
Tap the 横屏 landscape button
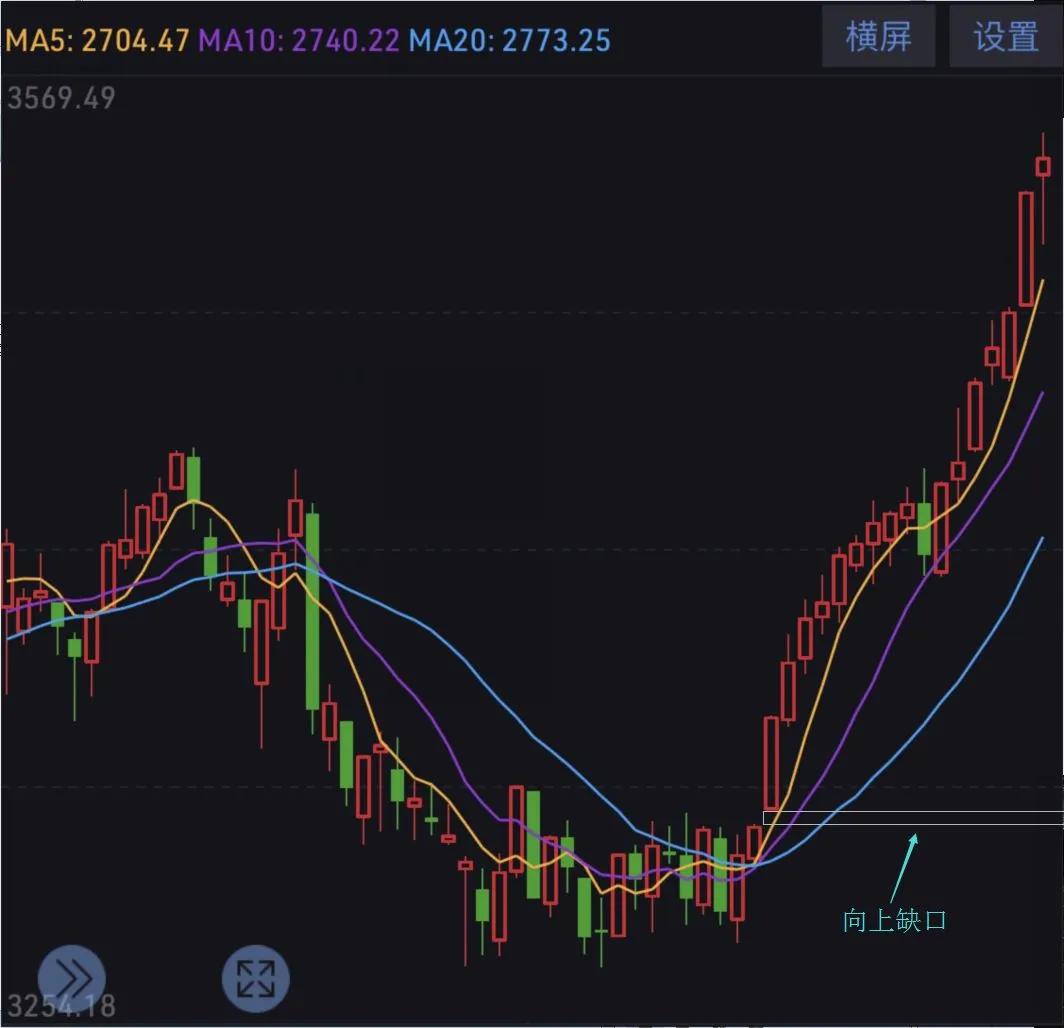(878, 37)
